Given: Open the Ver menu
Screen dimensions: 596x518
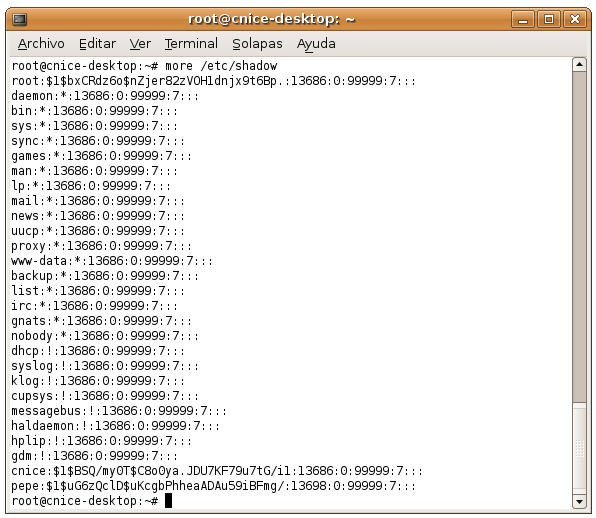Looking at the screenshot, I should pos(140,44).
